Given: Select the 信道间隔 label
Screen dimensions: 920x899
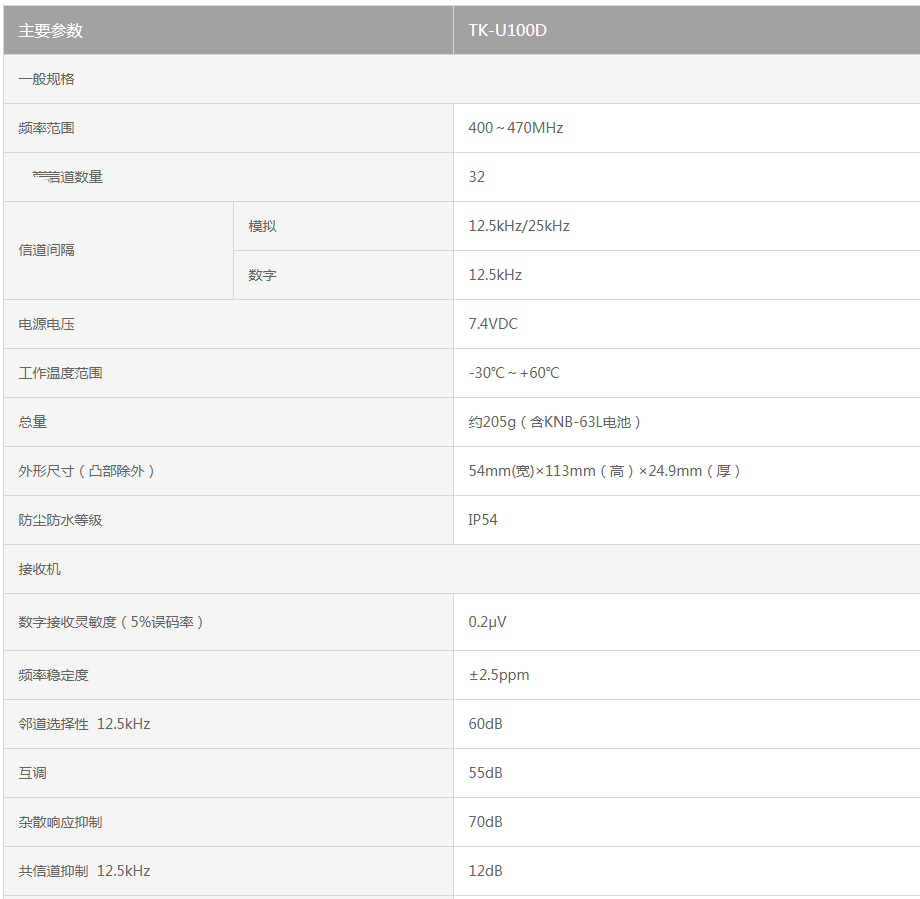Looking at the screenshot, I should (46, 251).
